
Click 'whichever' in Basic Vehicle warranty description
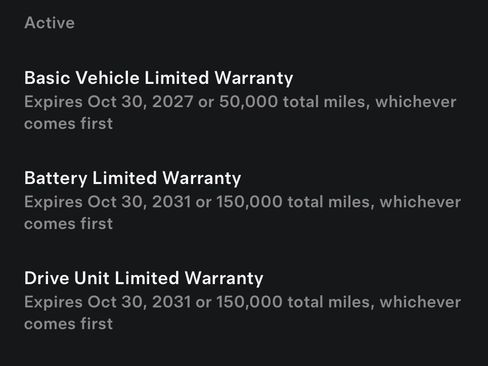pyautogui.click(x=416, y=101)
